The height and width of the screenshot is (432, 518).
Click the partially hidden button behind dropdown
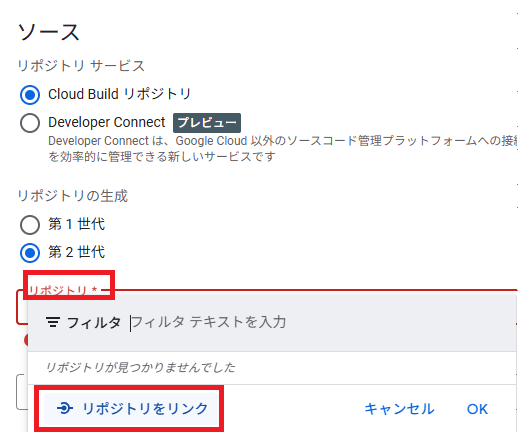click(22, 392)
